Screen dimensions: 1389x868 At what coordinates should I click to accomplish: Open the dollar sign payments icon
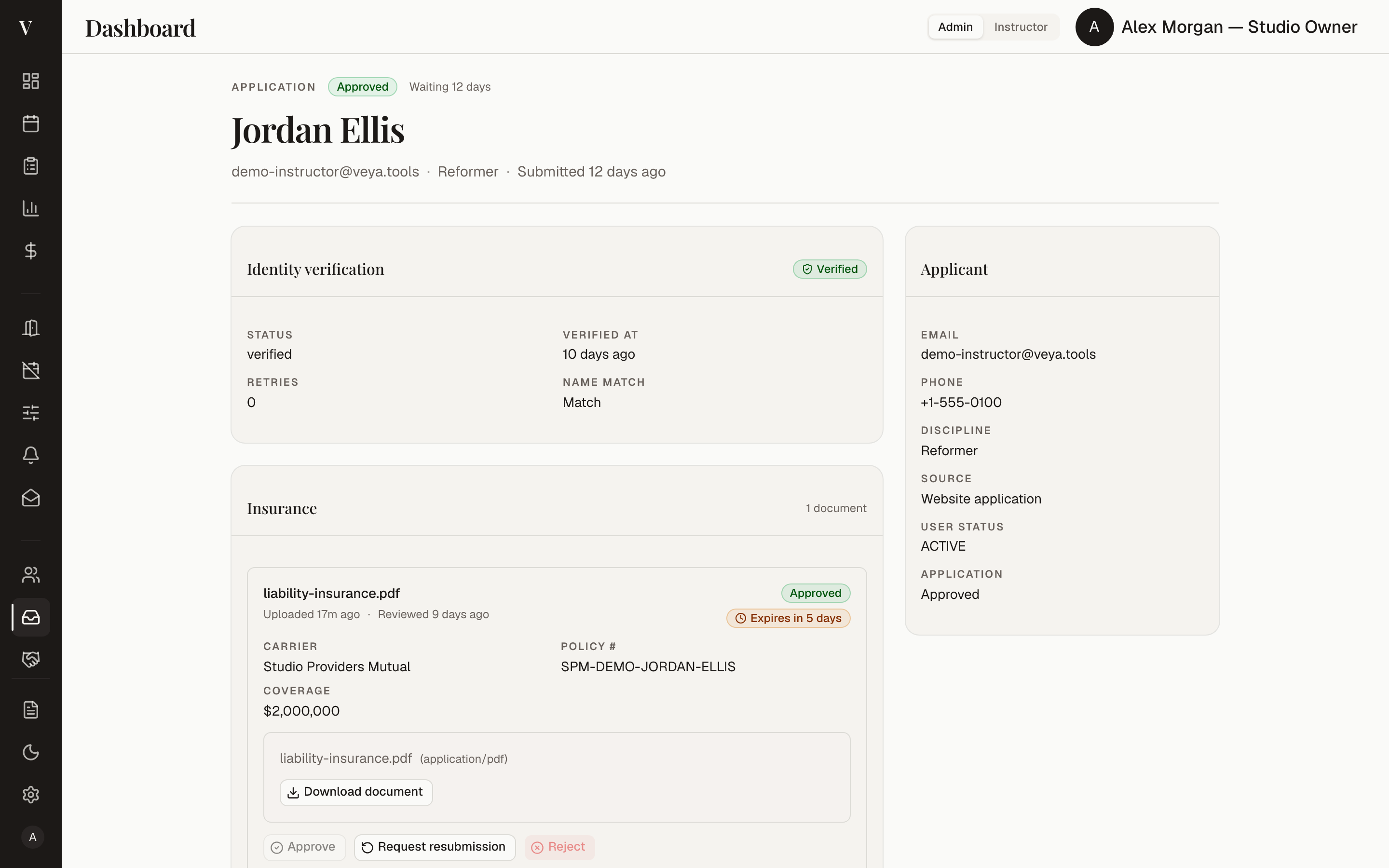(31, 251)
